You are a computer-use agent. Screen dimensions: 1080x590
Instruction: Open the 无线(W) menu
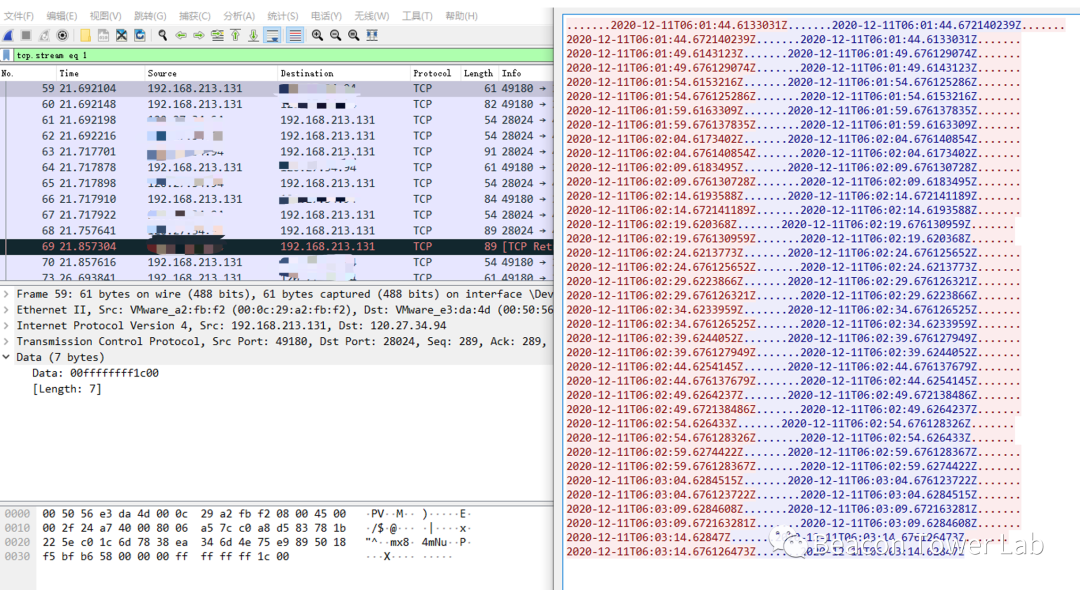point(372,15)
